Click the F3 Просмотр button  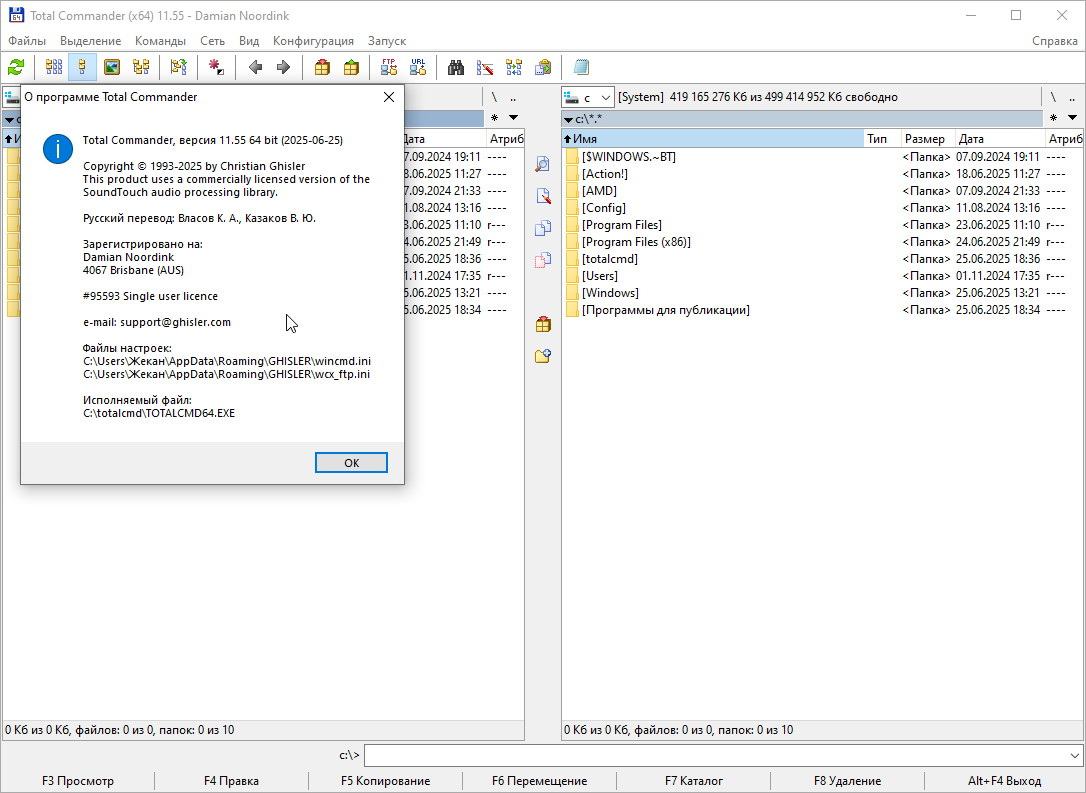pyautogui.click(x=78, y=781)
